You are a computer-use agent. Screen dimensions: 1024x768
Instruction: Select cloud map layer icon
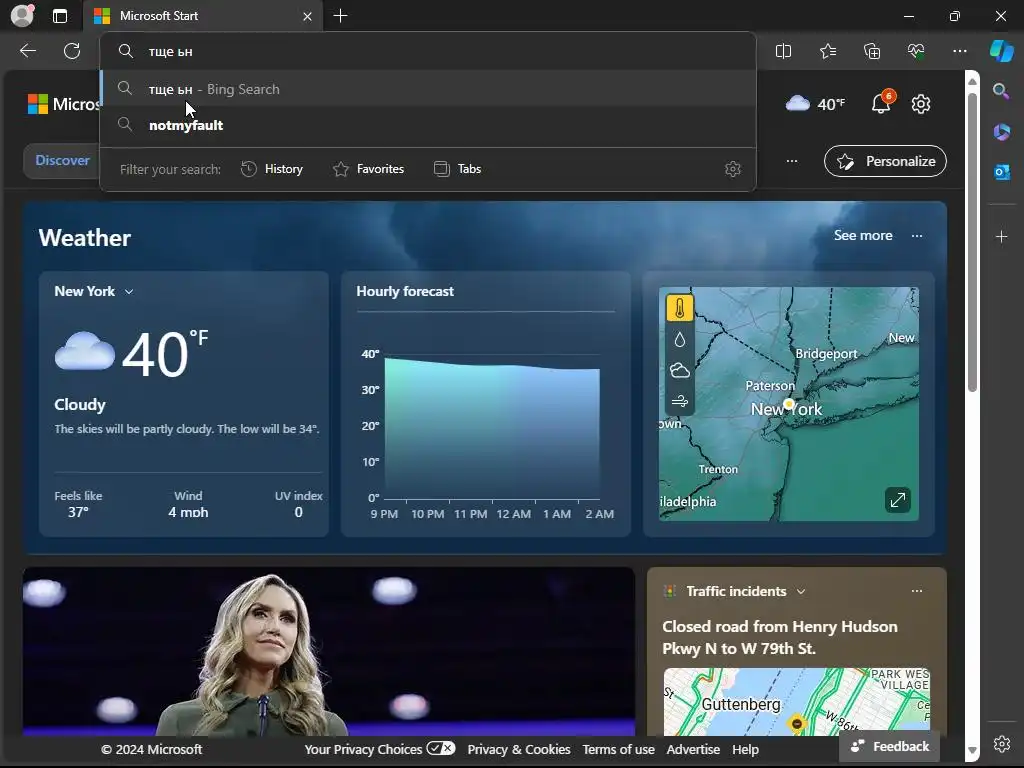click(680, 370)
